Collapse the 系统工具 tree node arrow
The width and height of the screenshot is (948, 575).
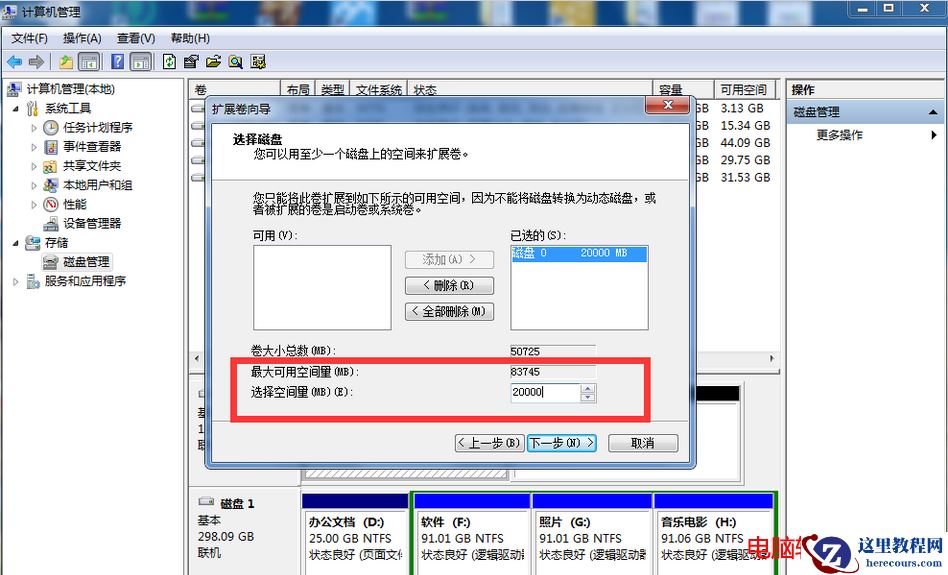16,109
